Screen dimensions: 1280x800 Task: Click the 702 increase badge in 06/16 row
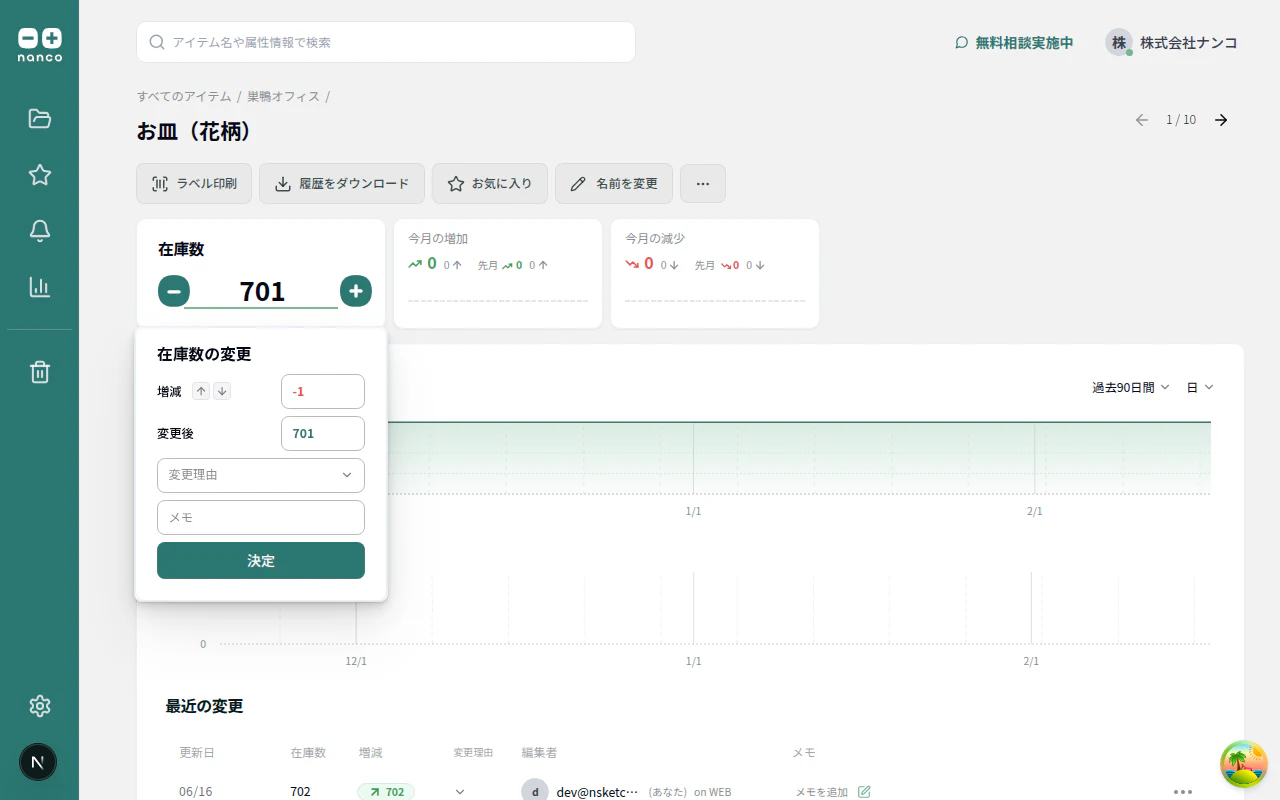coord(386,792)
